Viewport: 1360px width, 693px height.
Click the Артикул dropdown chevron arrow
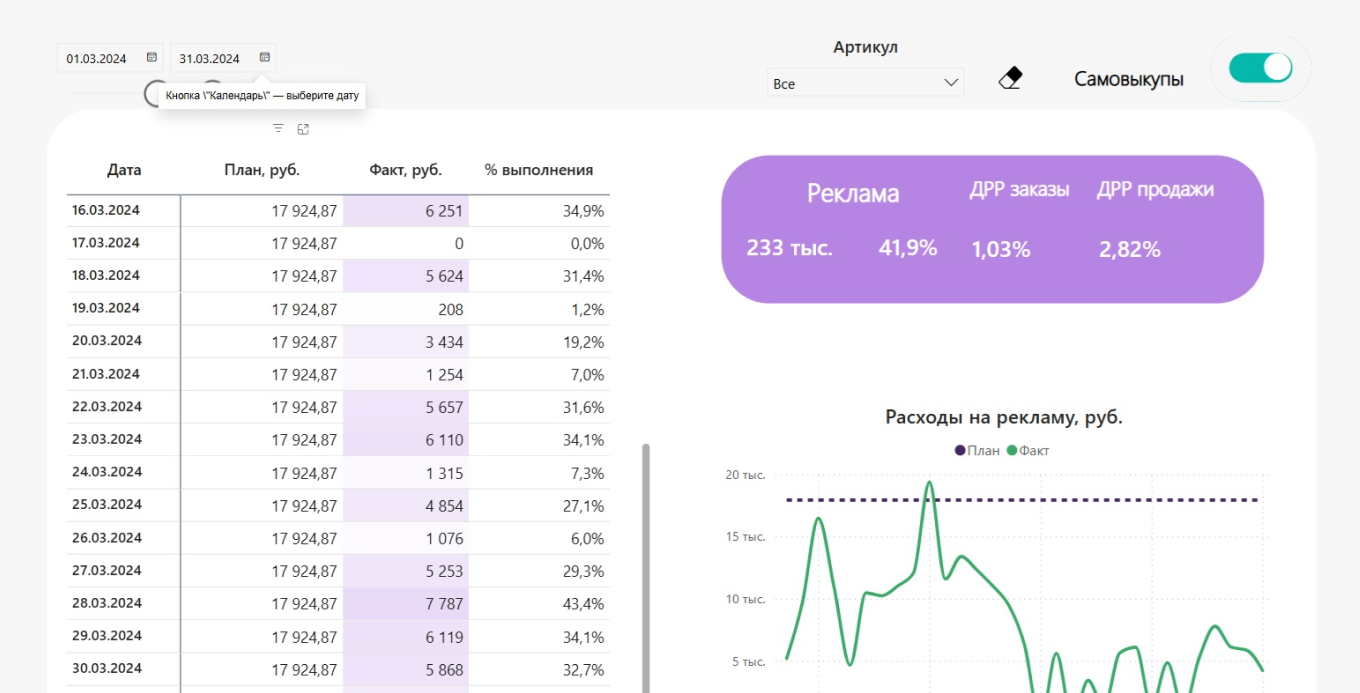[951, 84]
